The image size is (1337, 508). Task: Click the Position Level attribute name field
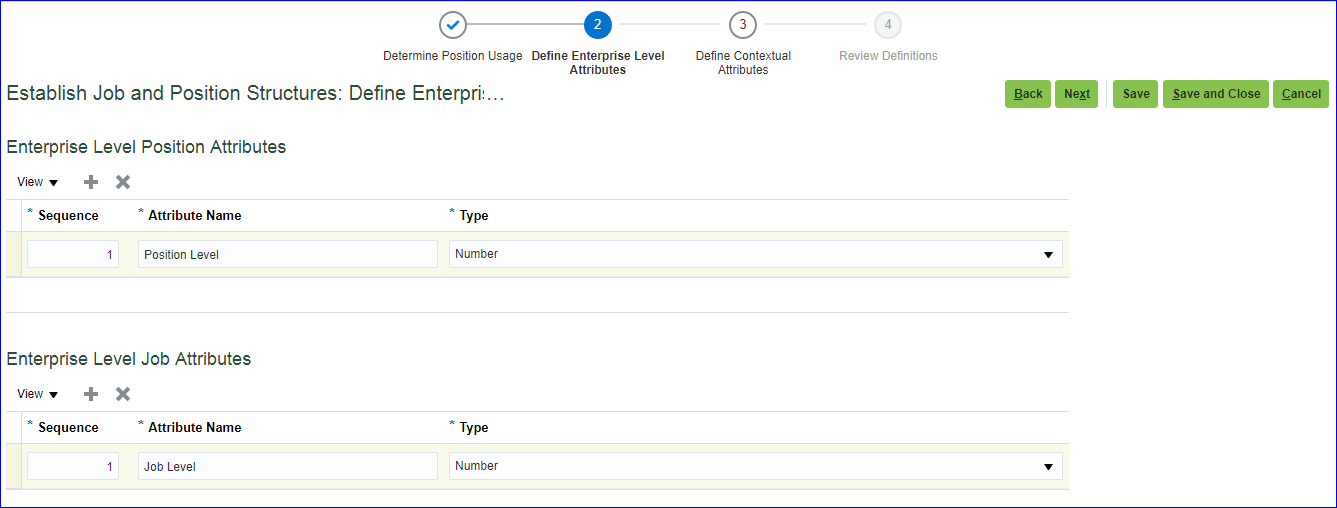287,255
